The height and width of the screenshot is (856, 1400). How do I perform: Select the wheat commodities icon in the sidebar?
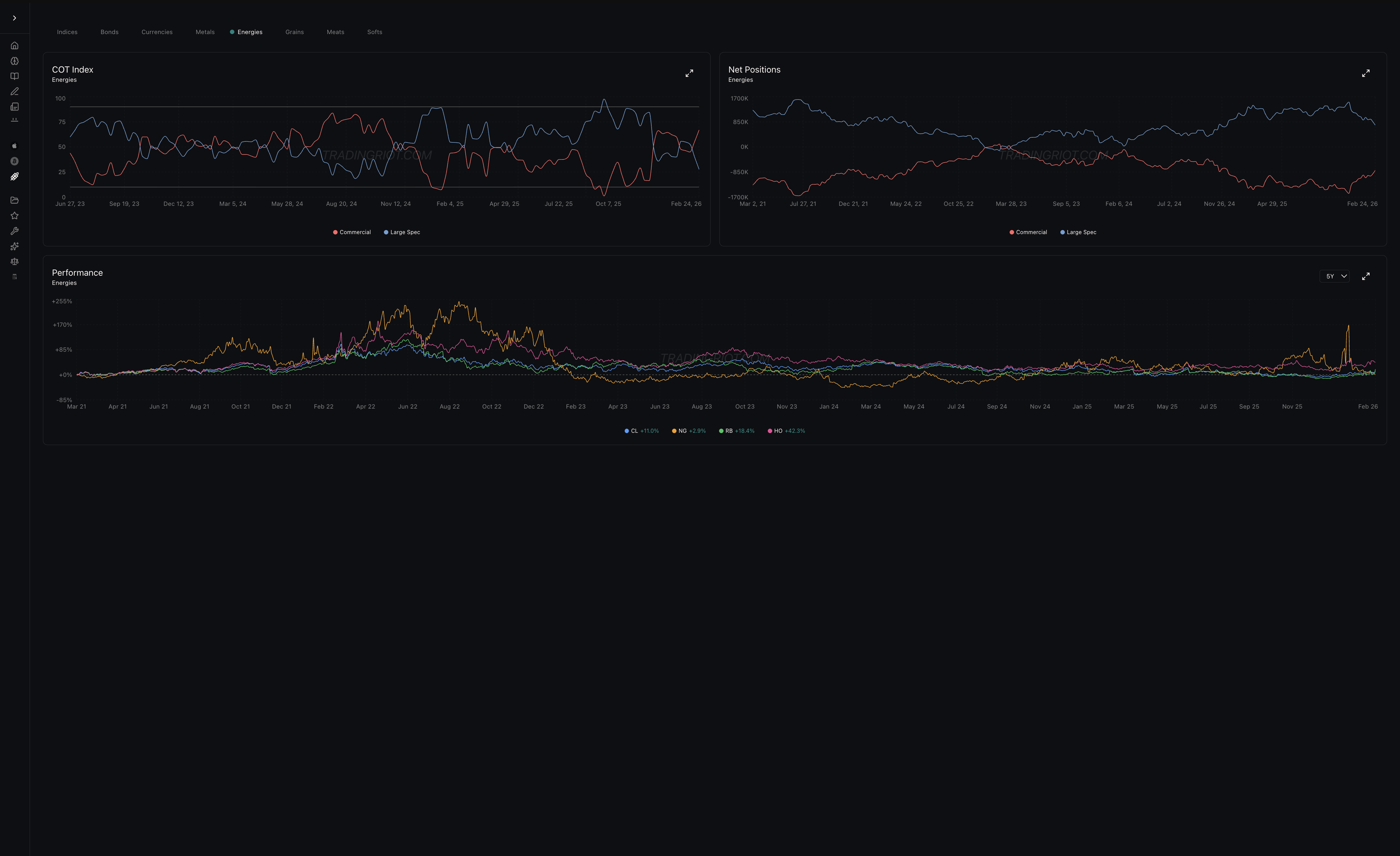pos(14,176)
